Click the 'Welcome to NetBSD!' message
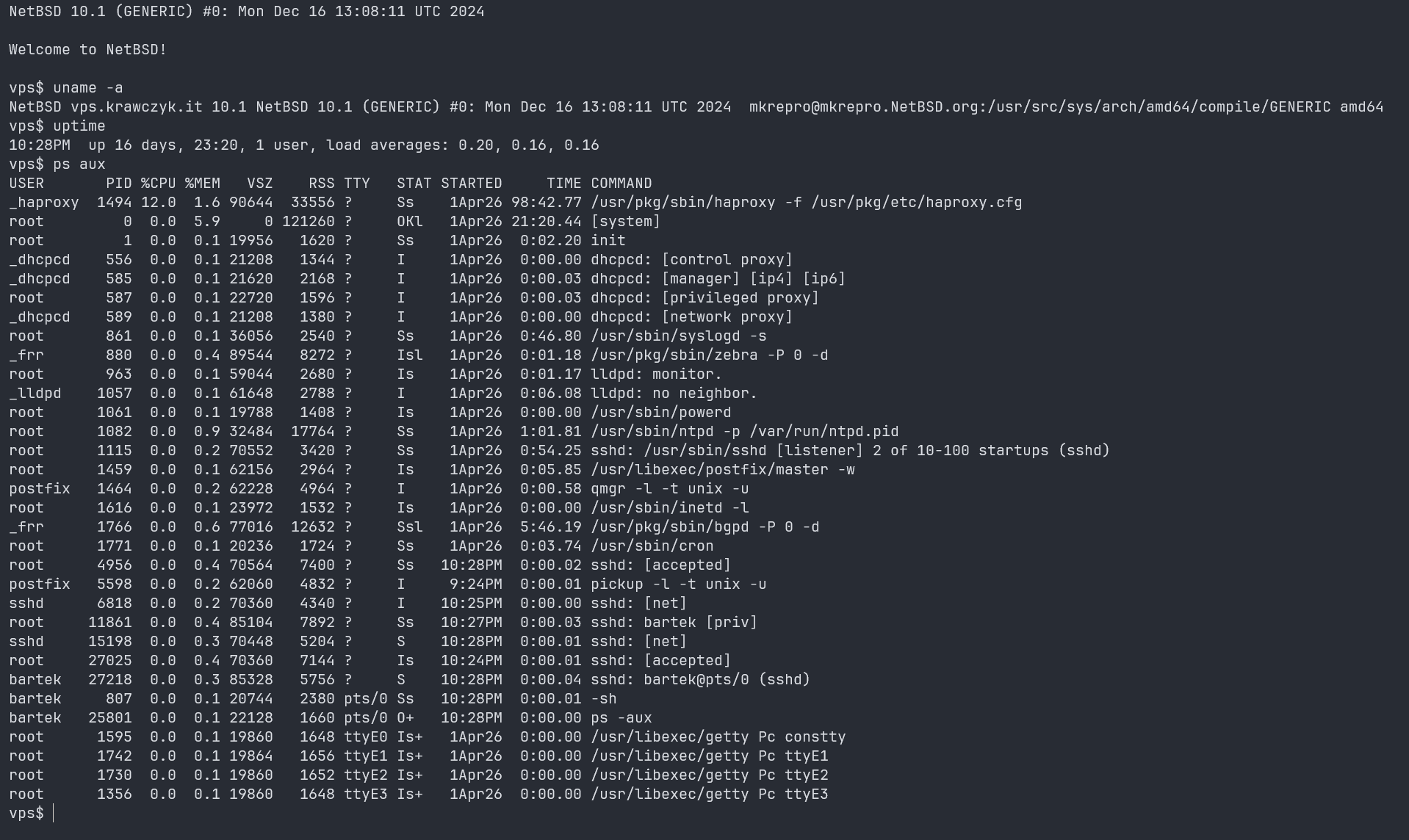The width and height of the screenshot is (1409, 840). click(87, 49)
